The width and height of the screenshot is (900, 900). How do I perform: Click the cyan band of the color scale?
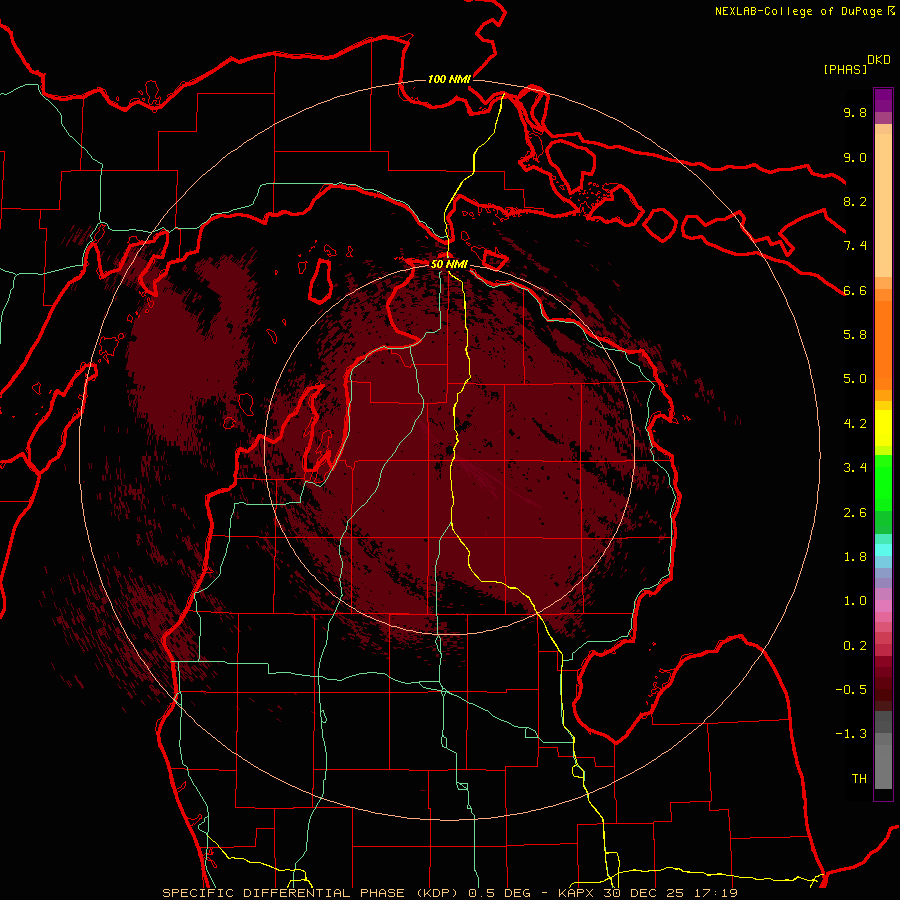click(883, 549)
